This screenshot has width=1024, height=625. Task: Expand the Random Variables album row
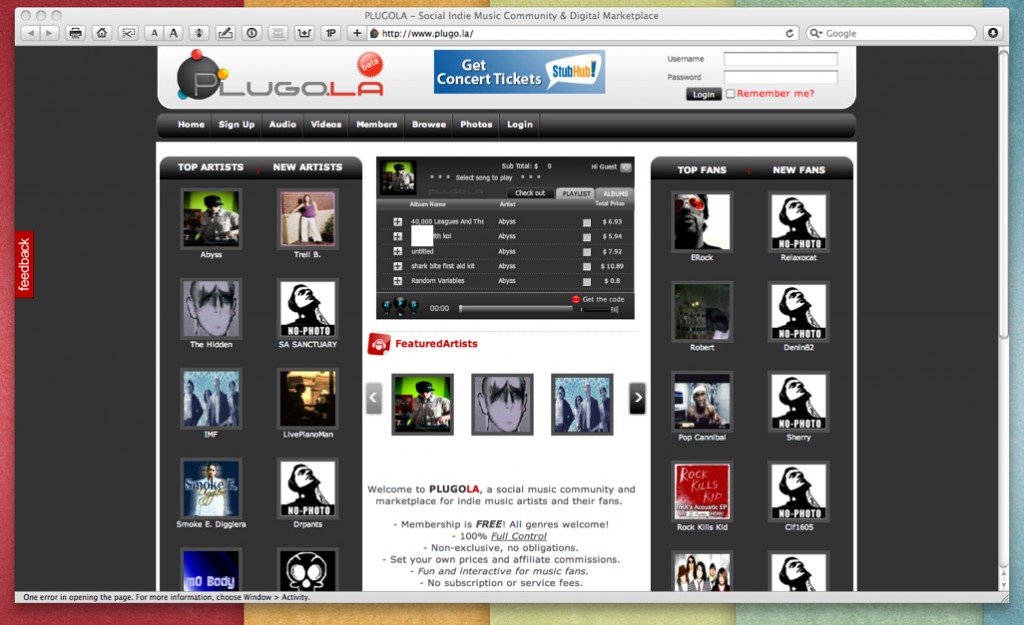point(397,281)
